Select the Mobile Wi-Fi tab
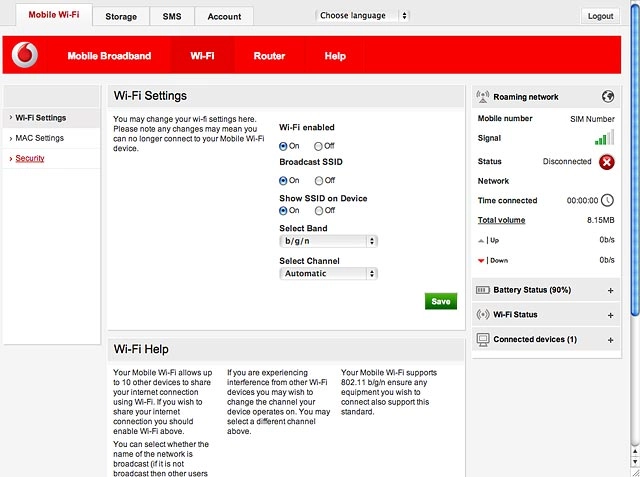The image size is (640, 477). [x=54, y=15]
